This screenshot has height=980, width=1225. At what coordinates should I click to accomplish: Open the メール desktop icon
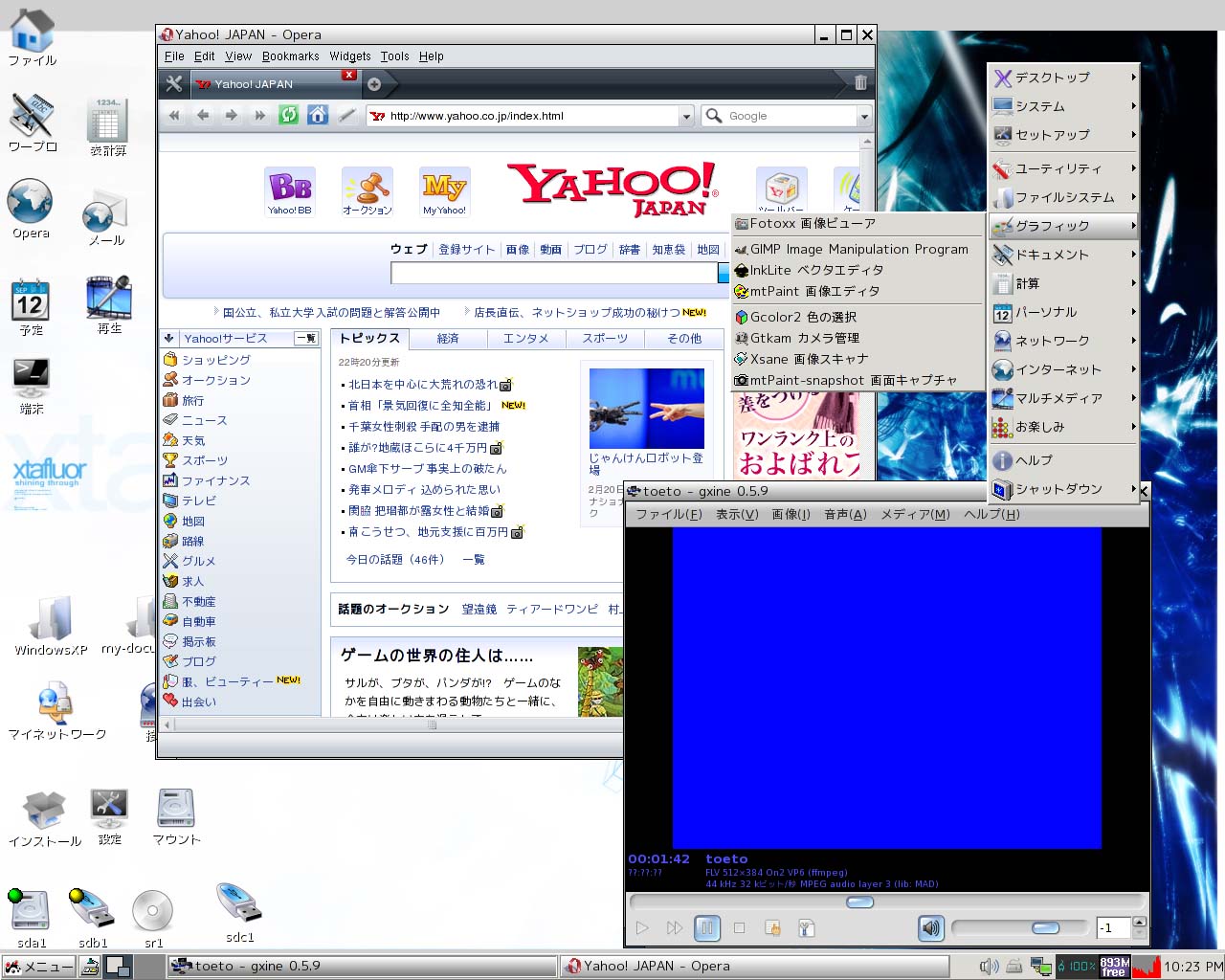coord(105,217)
